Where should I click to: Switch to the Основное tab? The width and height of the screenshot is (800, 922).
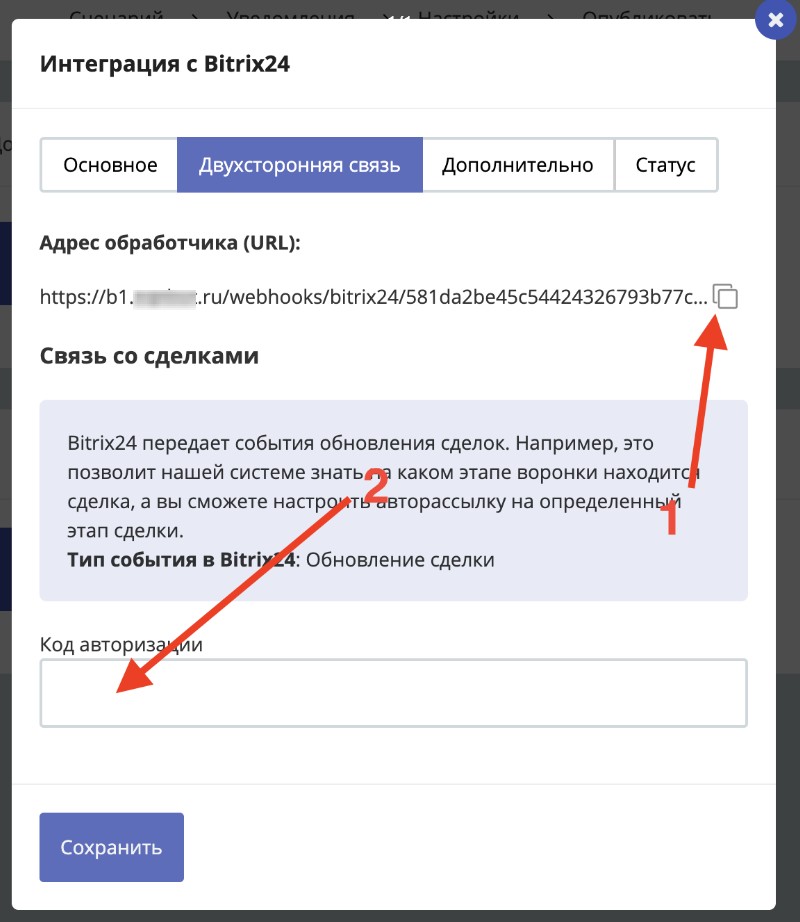110,165
